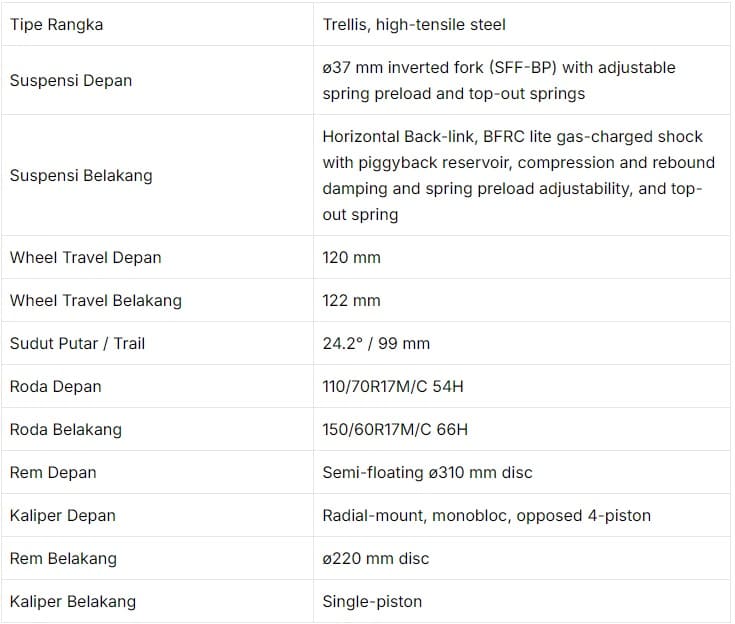Click the "Suspensi Depan" label cell

tap(71, 80)
